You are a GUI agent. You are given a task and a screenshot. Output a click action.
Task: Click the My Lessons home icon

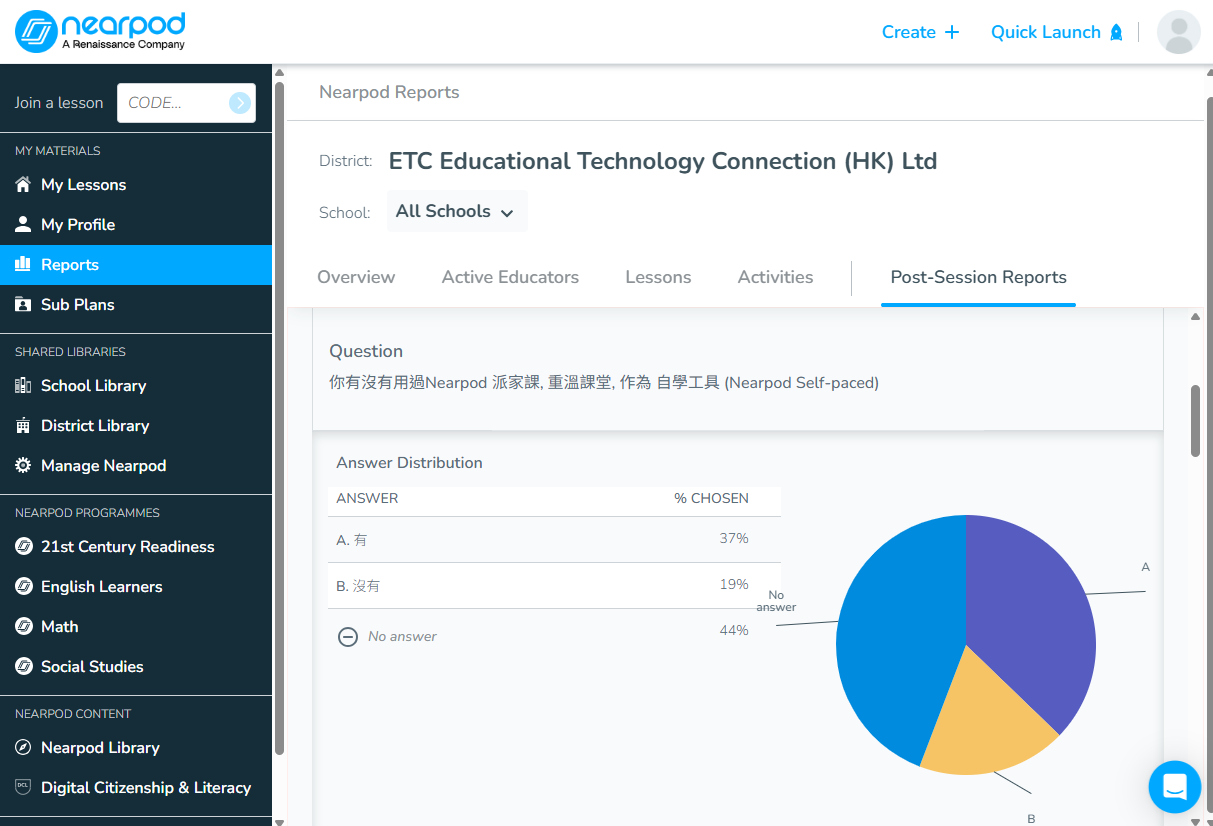pyautogui.click(x=23, y=185)
